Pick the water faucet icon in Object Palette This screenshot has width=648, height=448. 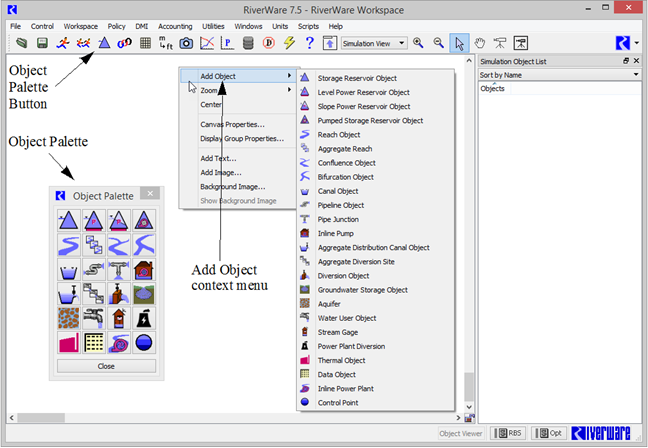[94, 319]
